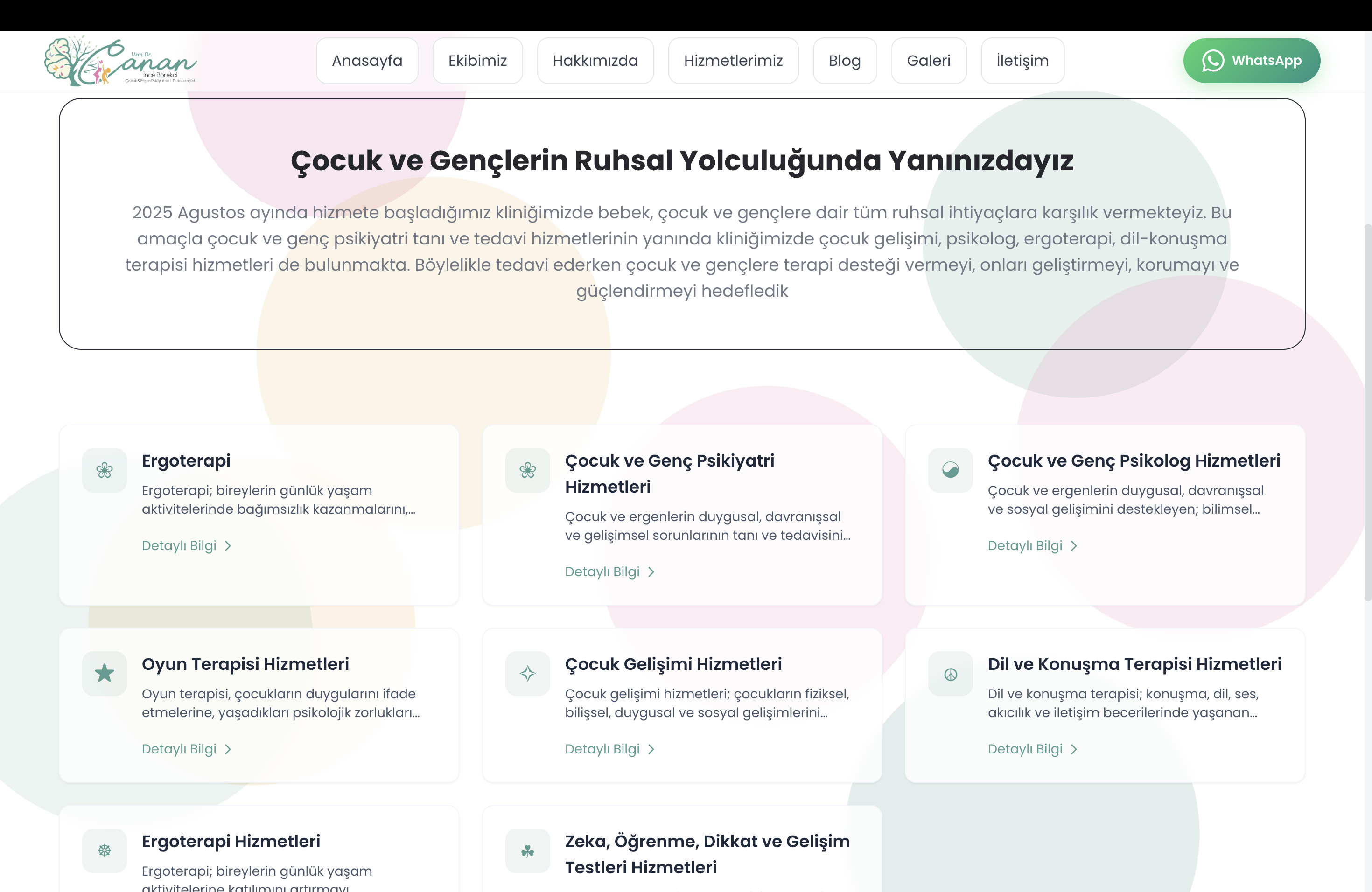Navigate to the İletişim page
Screen dimensions: 1372x892
(x=1022, y=61)
